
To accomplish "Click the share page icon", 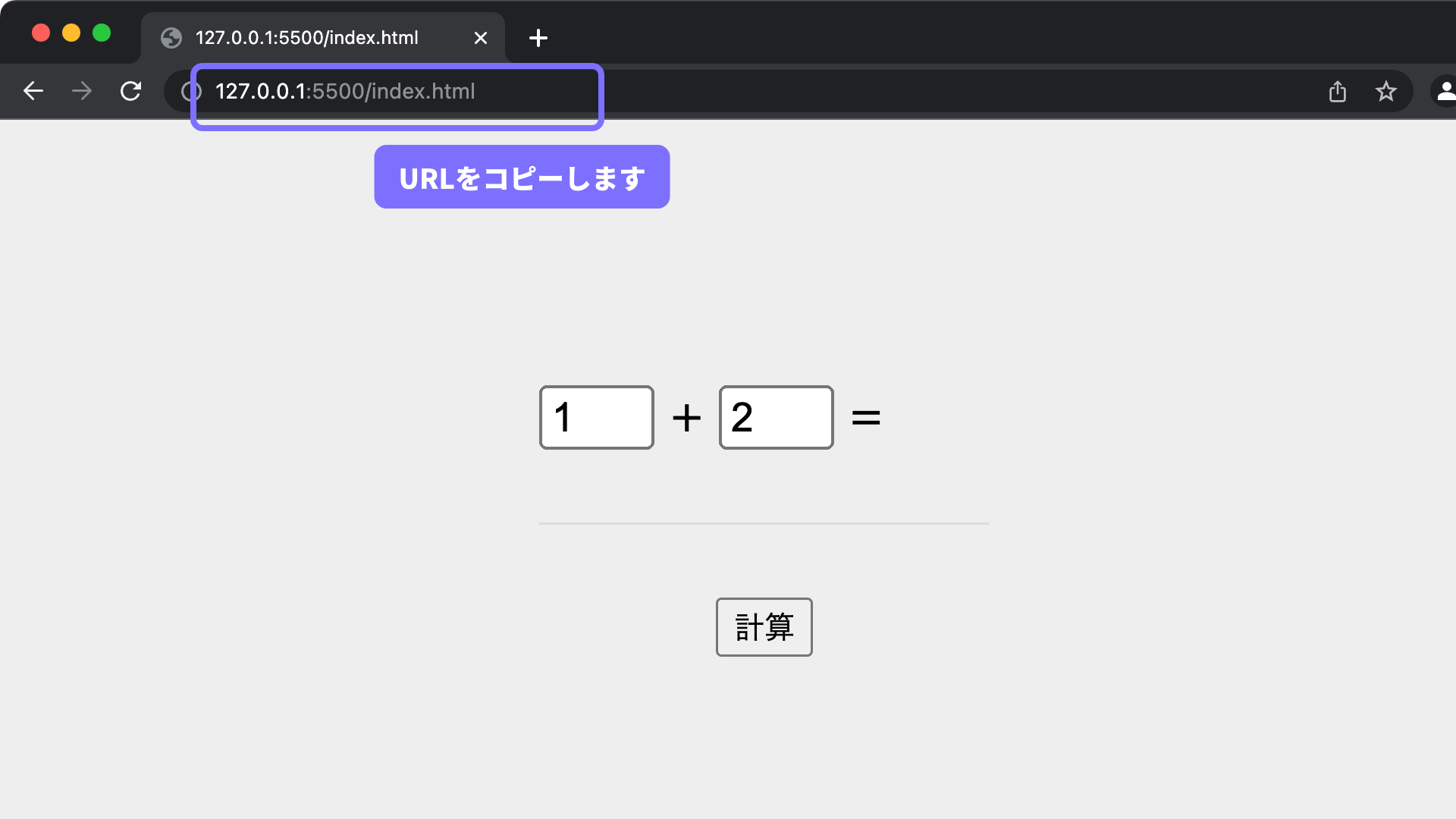I will pos(1338,91).
